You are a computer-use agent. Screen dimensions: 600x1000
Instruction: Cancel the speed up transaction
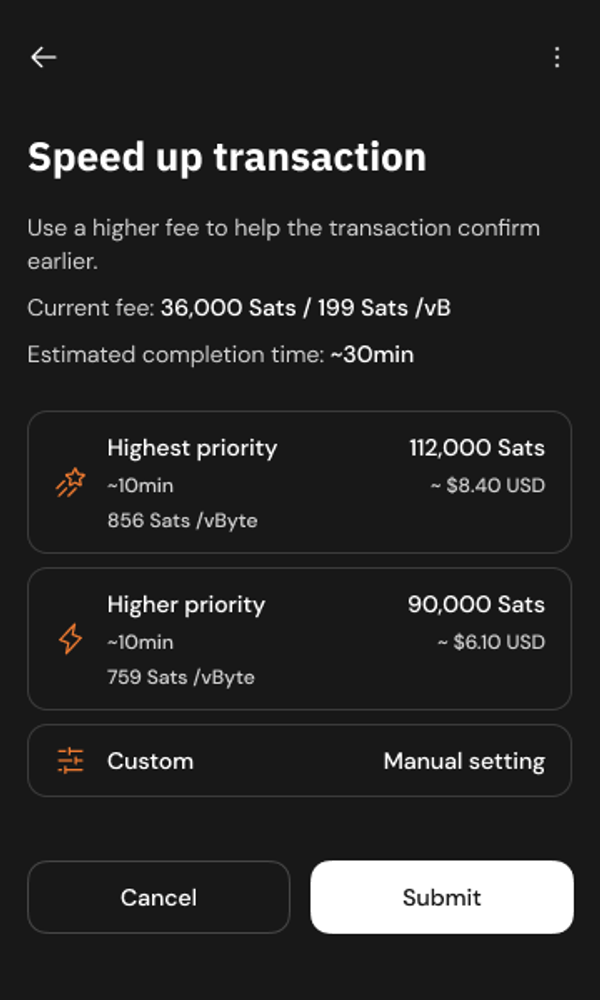158,897
